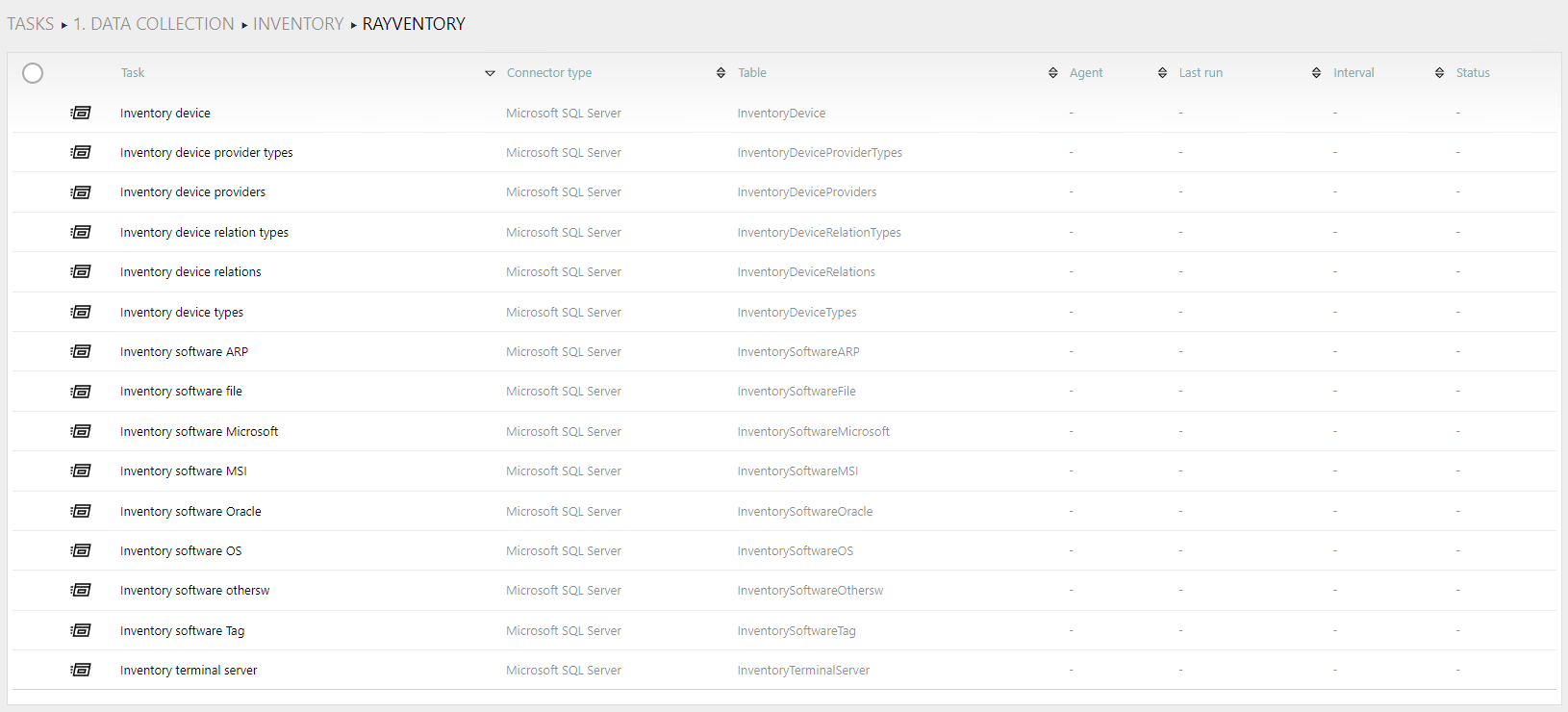Click the task icon for Inventory software file

point(81,392)
